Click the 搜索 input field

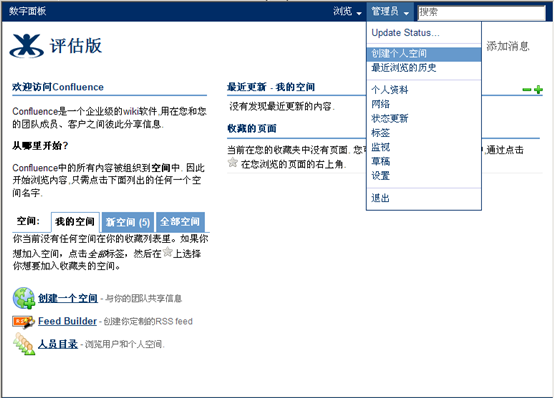[482, 12]
